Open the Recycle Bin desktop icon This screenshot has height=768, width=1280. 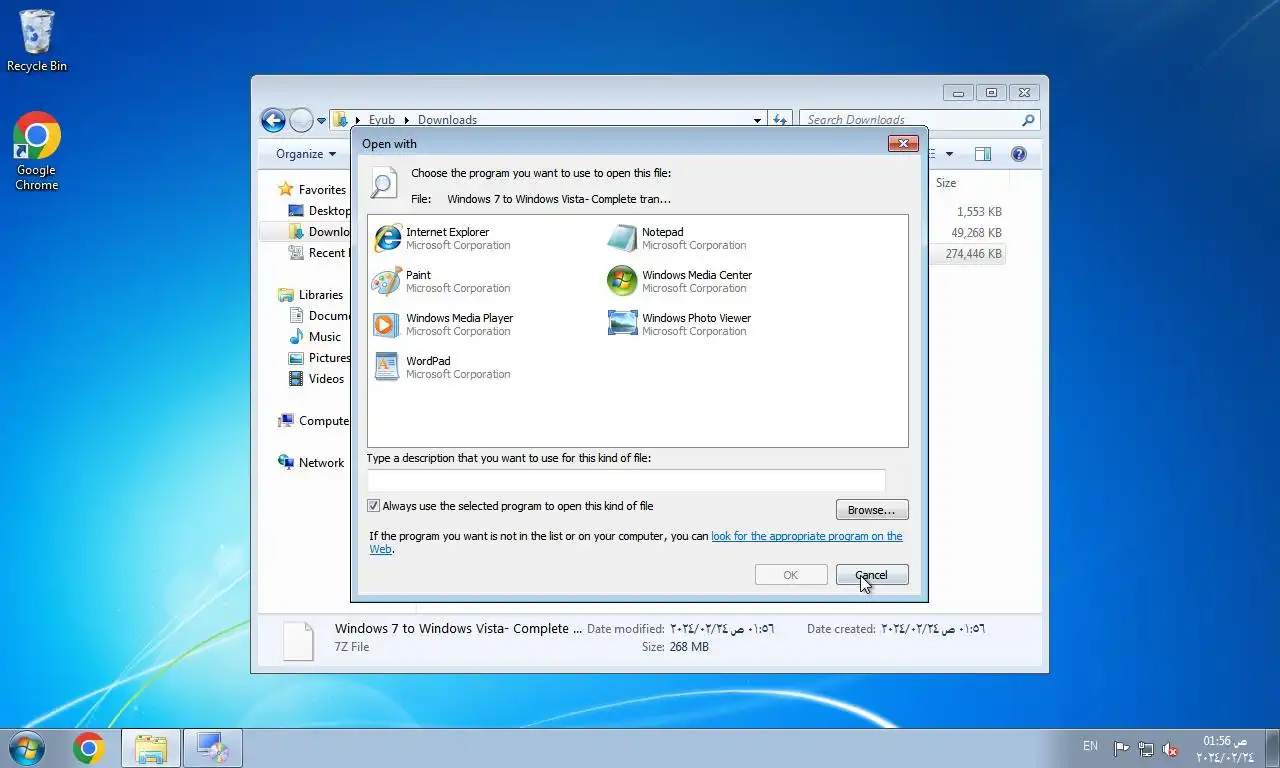[x=37, y=41]
